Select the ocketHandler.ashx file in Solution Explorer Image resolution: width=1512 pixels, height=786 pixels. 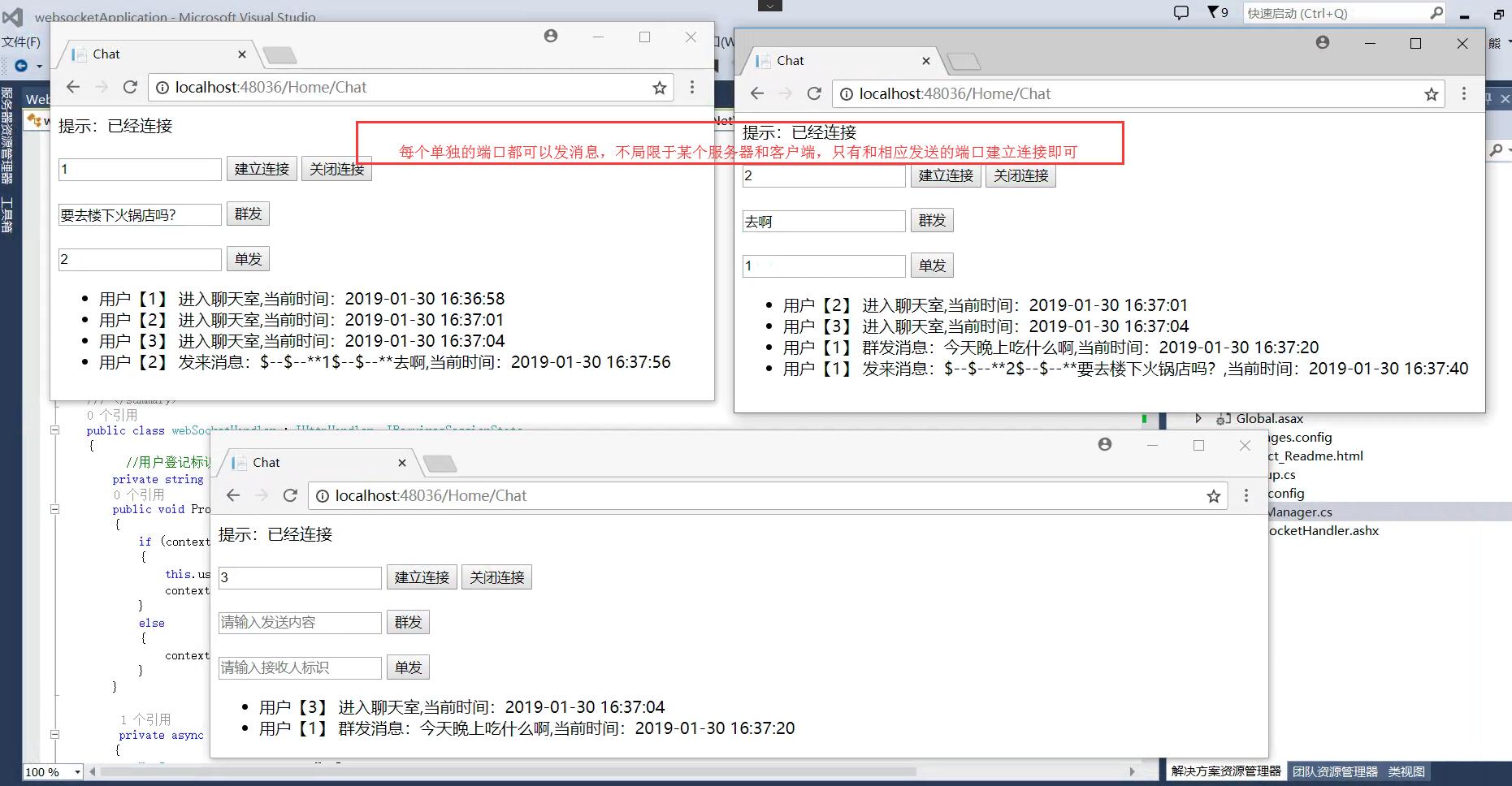tap(1323, 530)
